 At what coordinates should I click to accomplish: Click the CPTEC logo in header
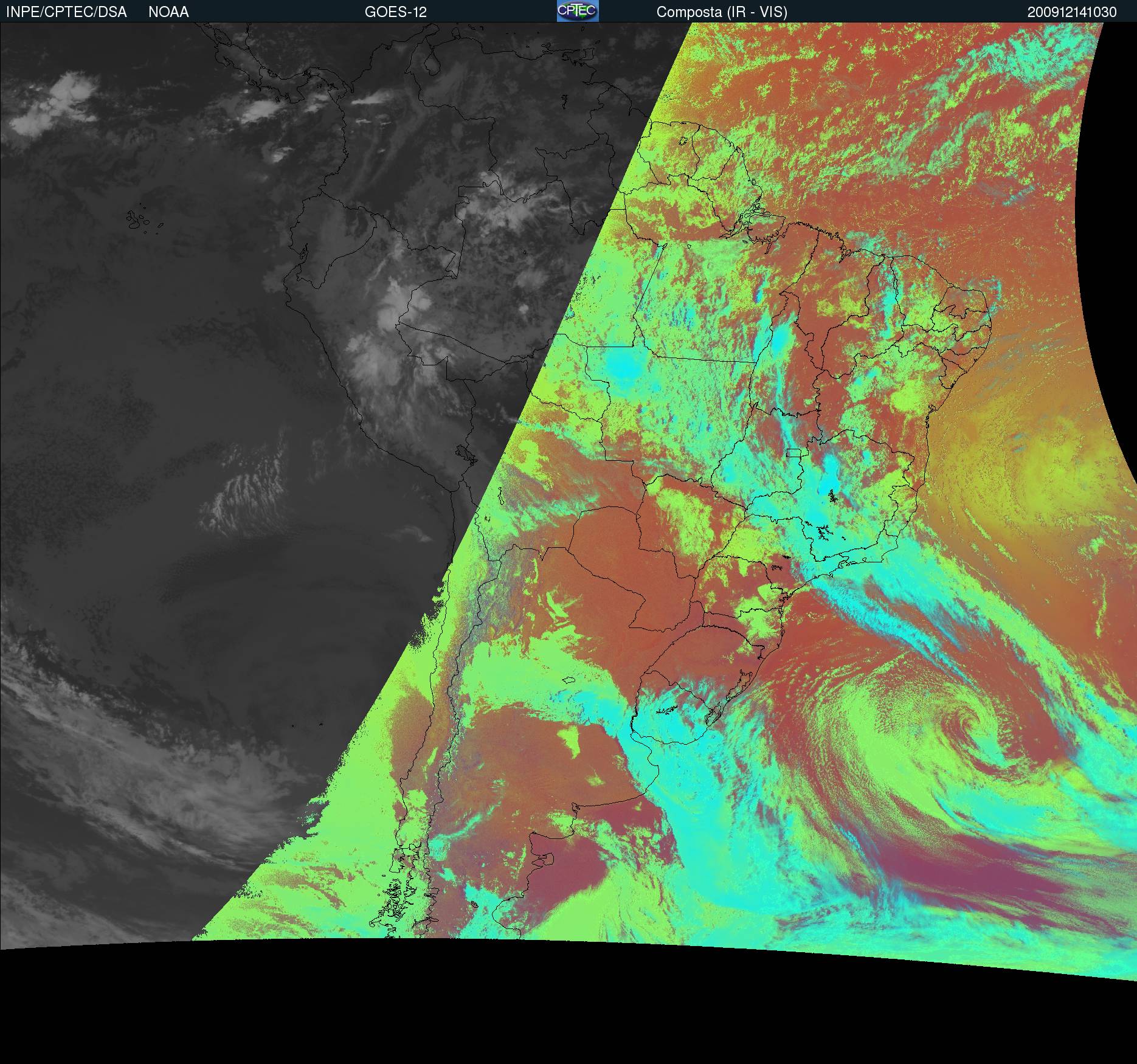(x=578, y=11)
